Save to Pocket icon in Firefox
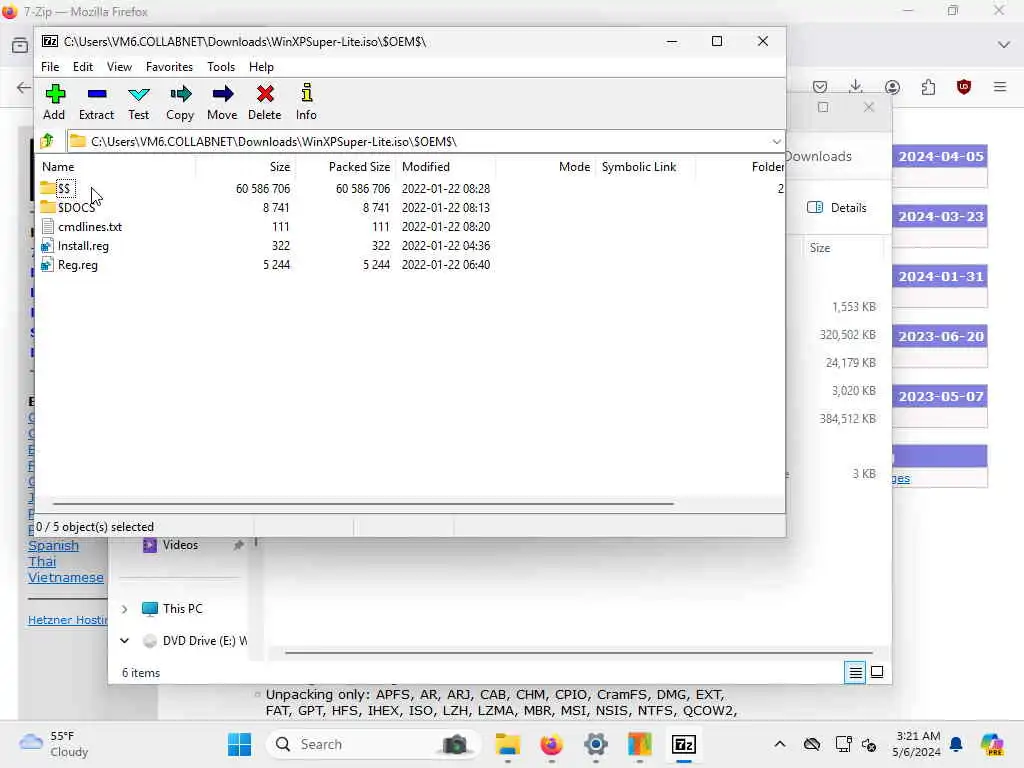The height and width of the screenshot is (768, 1024). pos(820,87)
